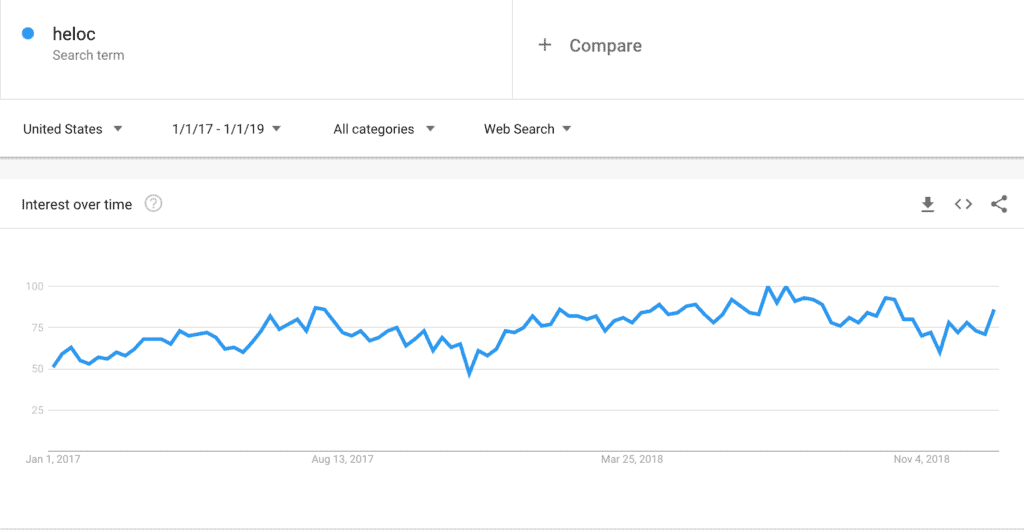Open the 1/1/17 - 1/1/19 date range dropdown
Viewport: 1024px width, 530px height.
tap(227, 129)
